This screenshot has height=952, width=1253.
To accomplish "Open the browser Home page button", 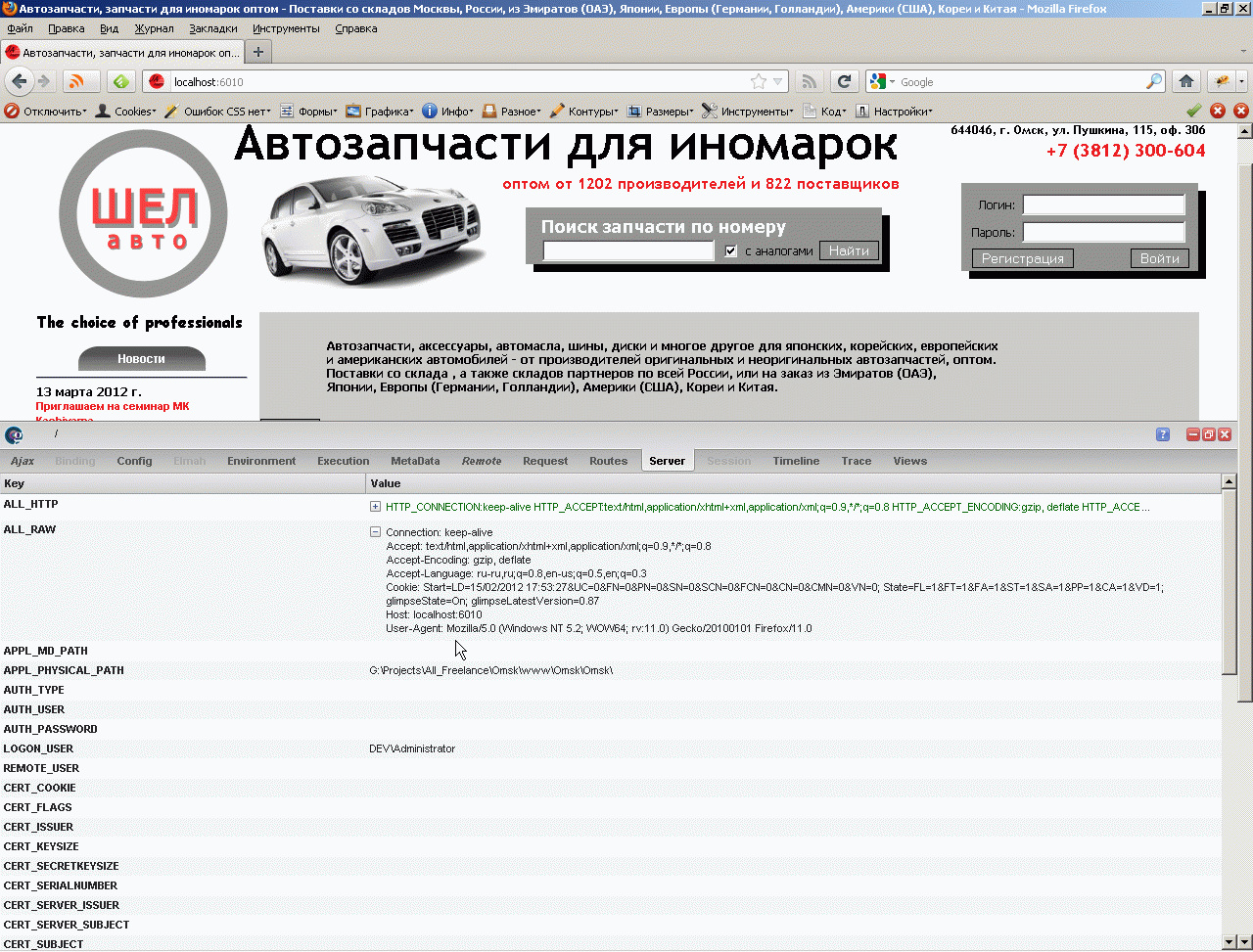I will [1186, 82].
